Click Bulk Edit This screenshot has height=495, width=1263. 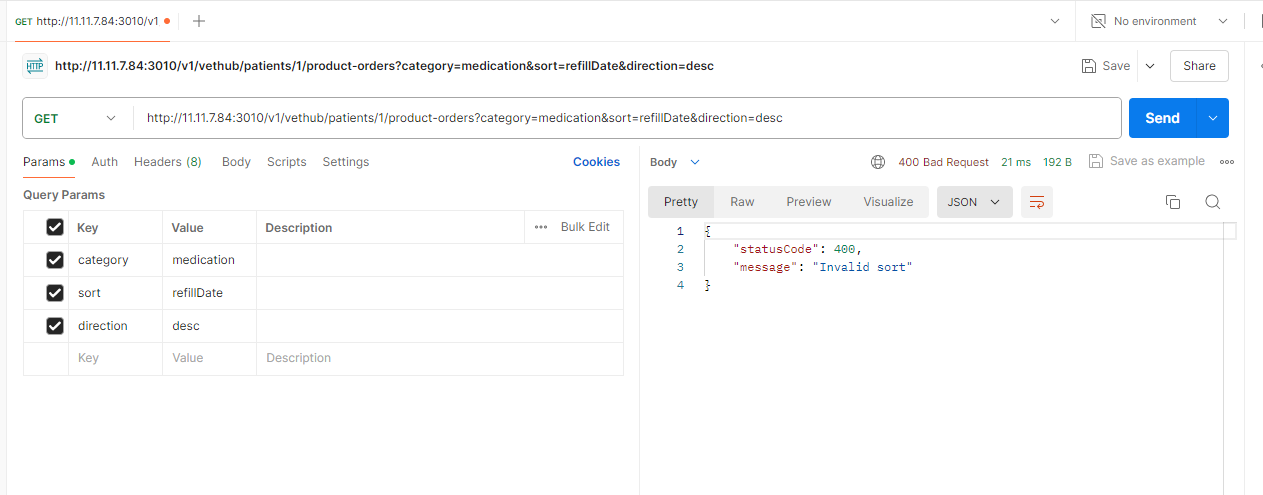click(585, 227)
